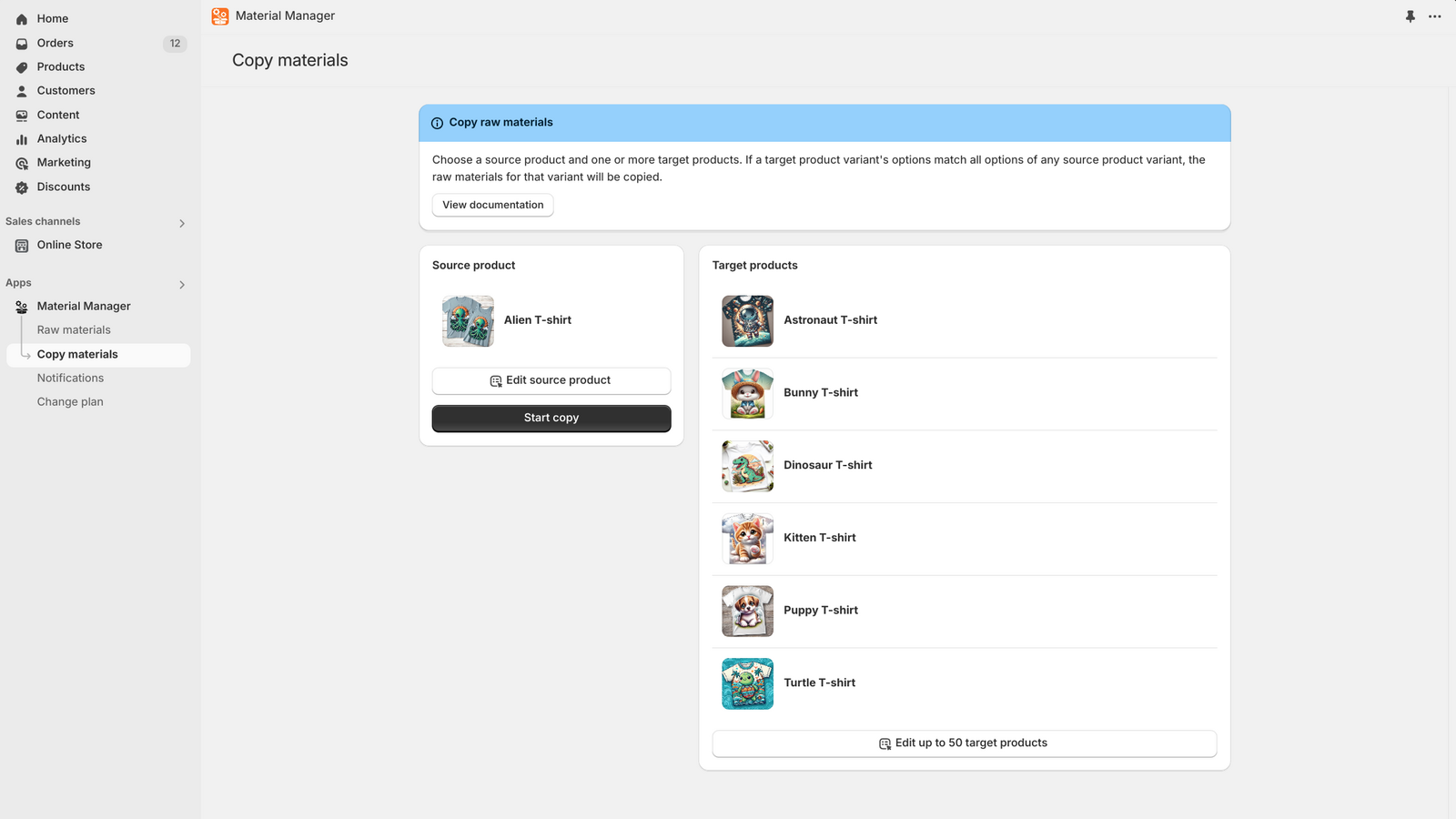This screenshot has height=819, width=1456.
Task: Open the Raw materials page
Action: (x=74, y=329)
